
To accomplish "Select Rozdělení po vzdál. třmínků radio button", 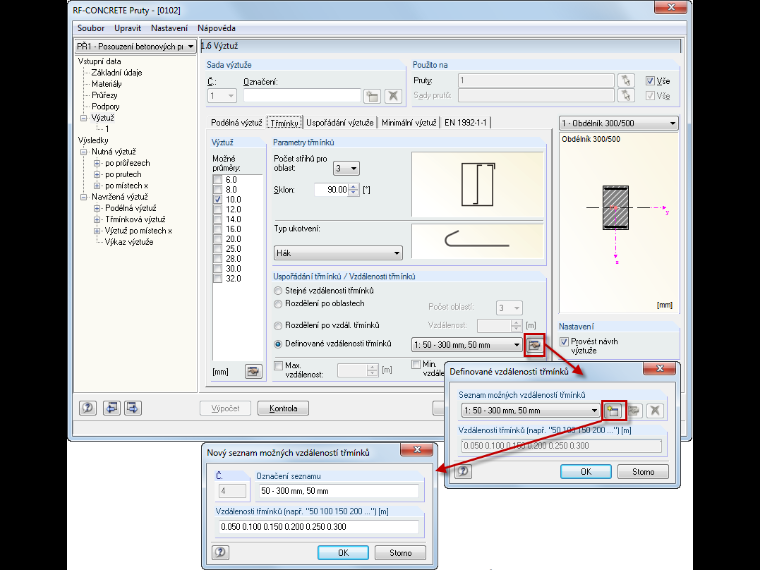I will 278,326.
